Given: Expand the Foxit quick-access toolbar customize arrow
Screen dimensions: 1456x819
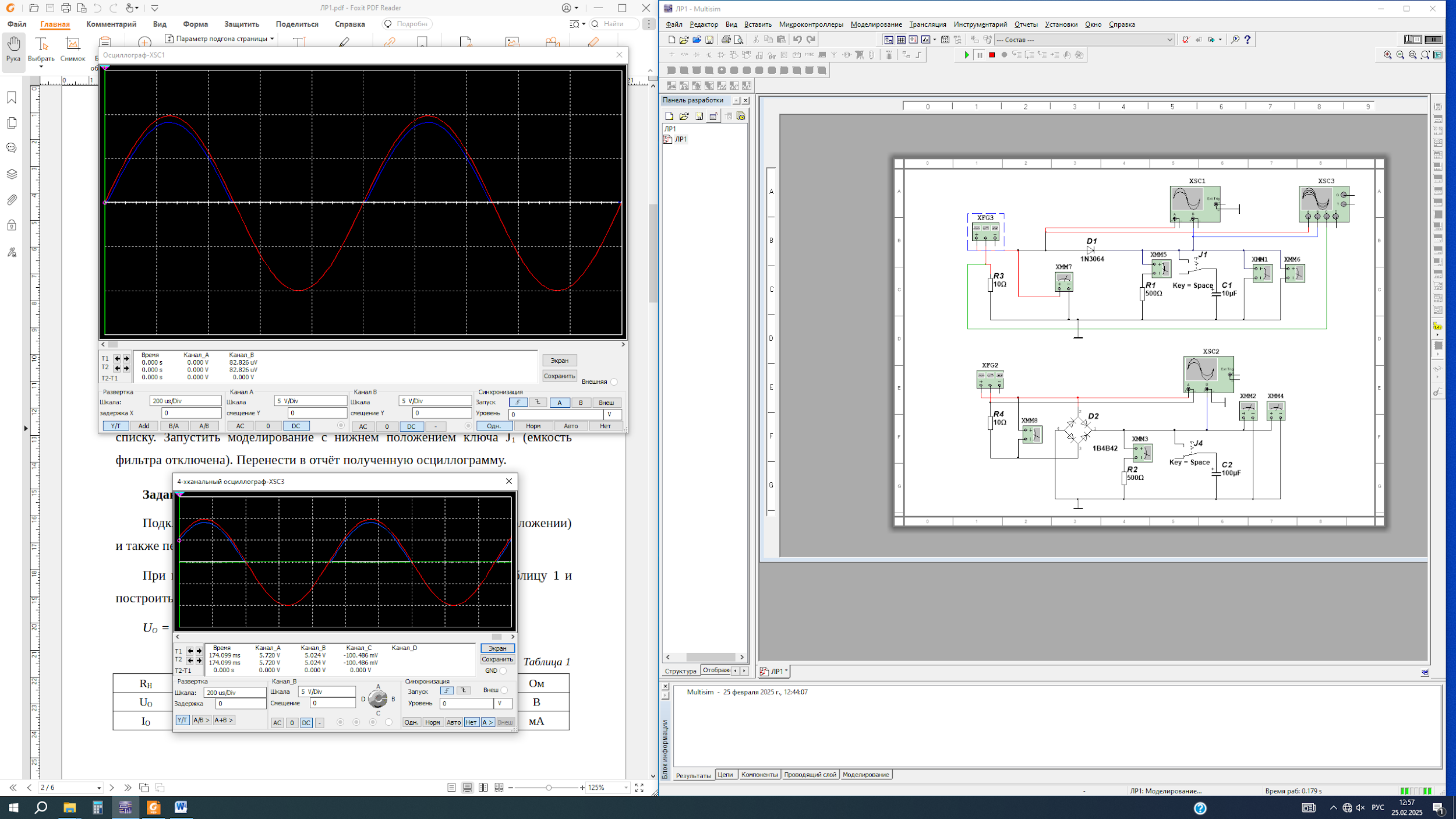Looking at the screenshot, I should tap(154, 8).
